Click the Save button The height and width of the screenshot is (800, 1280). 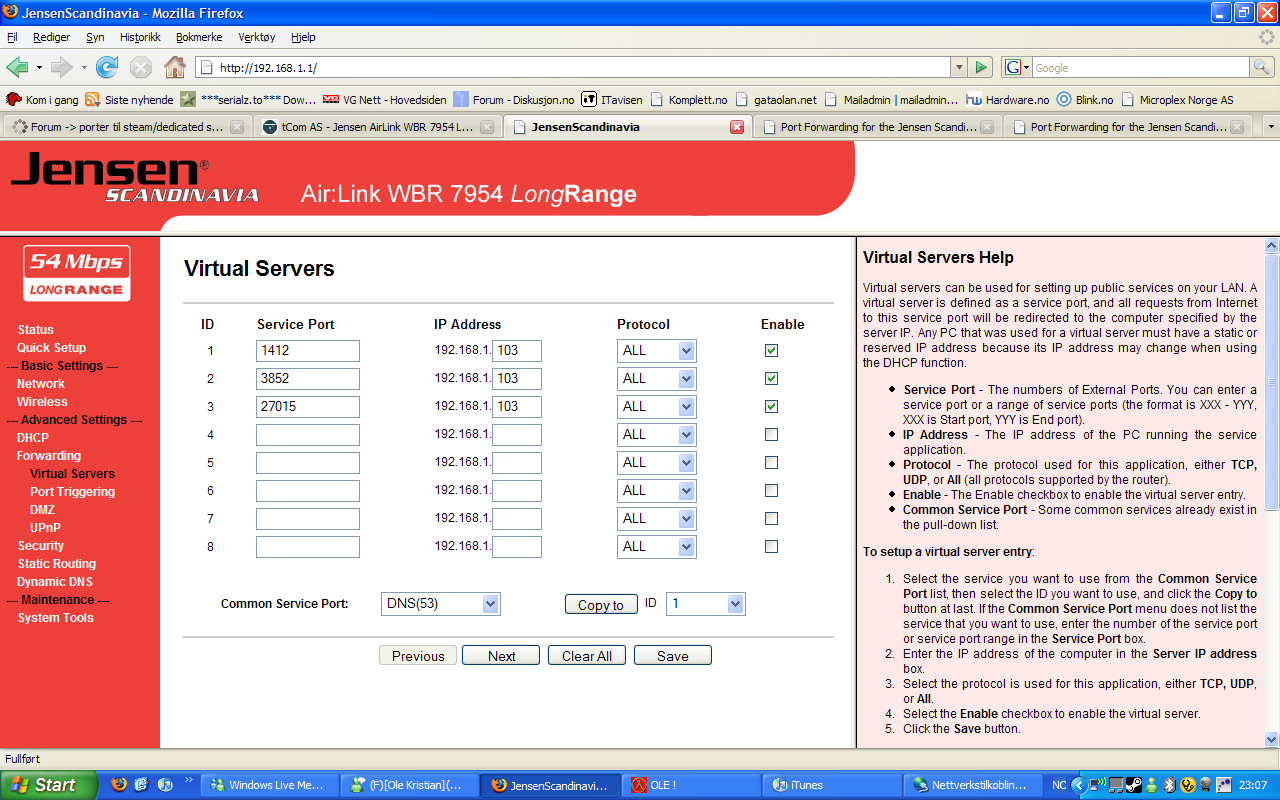pyautogui.click(x=672, y=656)
